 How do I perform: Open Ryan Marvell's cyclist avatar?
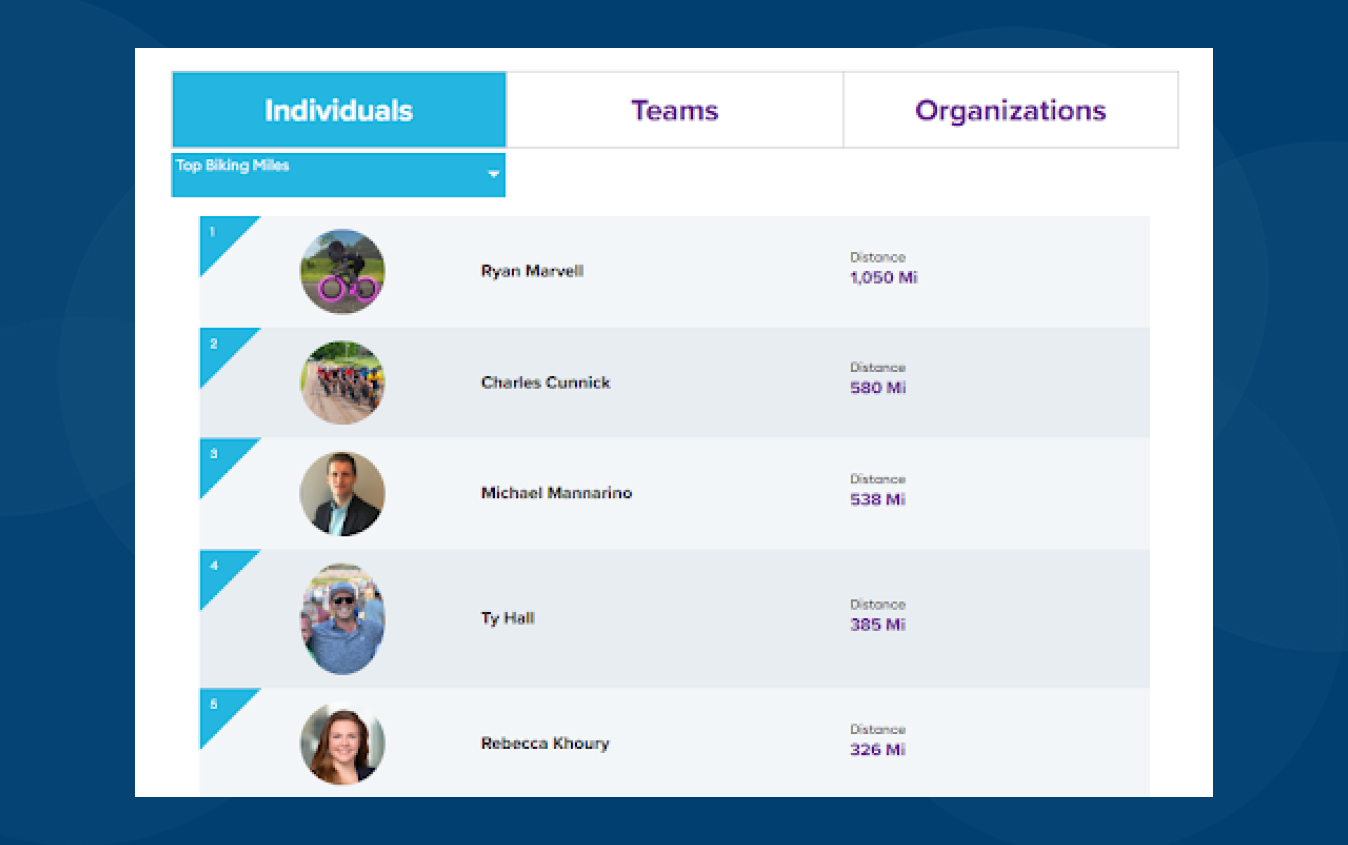[x=342, y=271]
